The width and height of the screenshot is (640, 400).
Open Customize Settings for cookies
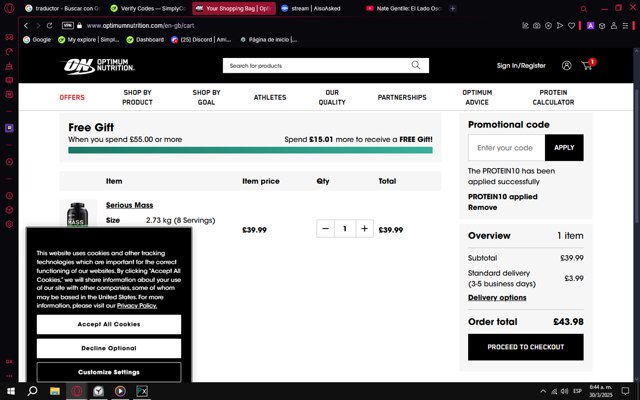click(109, 372)
